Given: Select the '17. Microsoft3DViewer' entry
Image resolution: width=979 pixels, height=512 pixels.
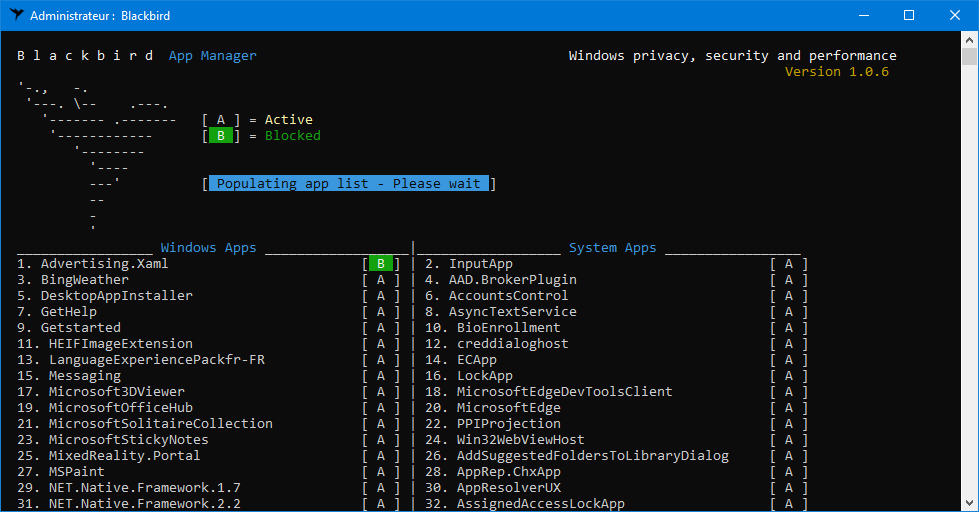Looking at the screenshot, I should (101, 392).
